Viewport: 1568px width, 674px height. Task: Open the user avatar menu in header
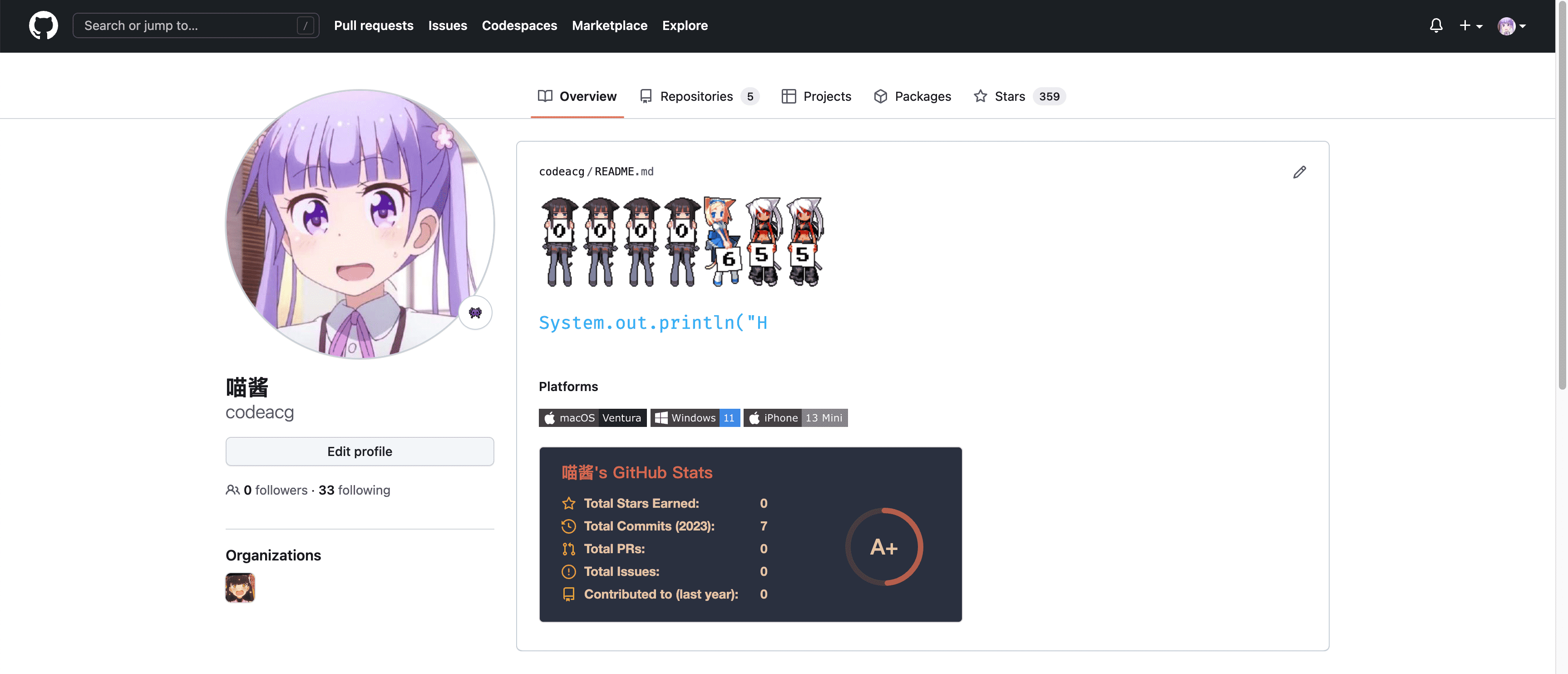(x=1511, y=26)
